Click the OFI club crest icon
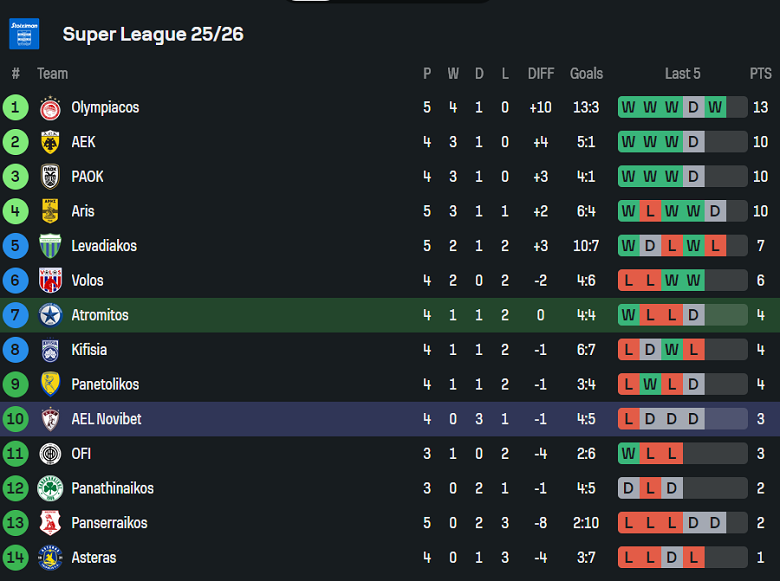780x581 pixels. (50, 454)
